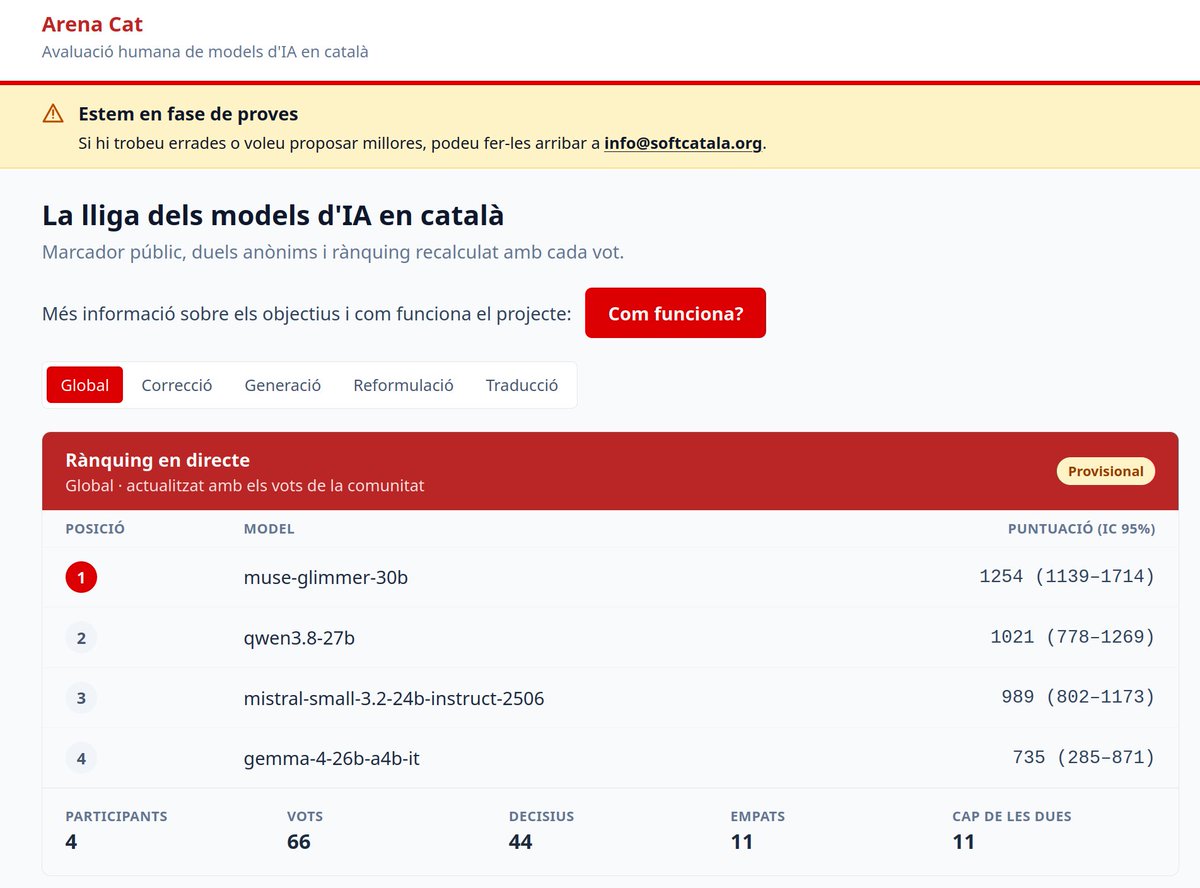Click the VOTS stat value 66

point(299,842)
